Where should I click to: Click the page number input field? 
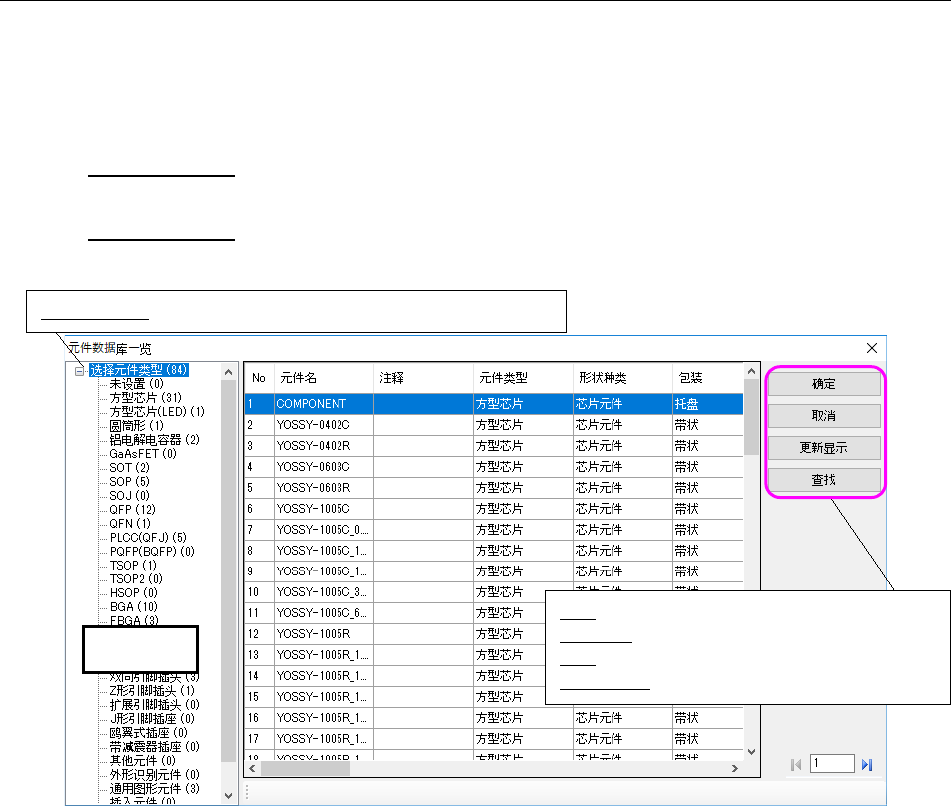coord(832,764)
